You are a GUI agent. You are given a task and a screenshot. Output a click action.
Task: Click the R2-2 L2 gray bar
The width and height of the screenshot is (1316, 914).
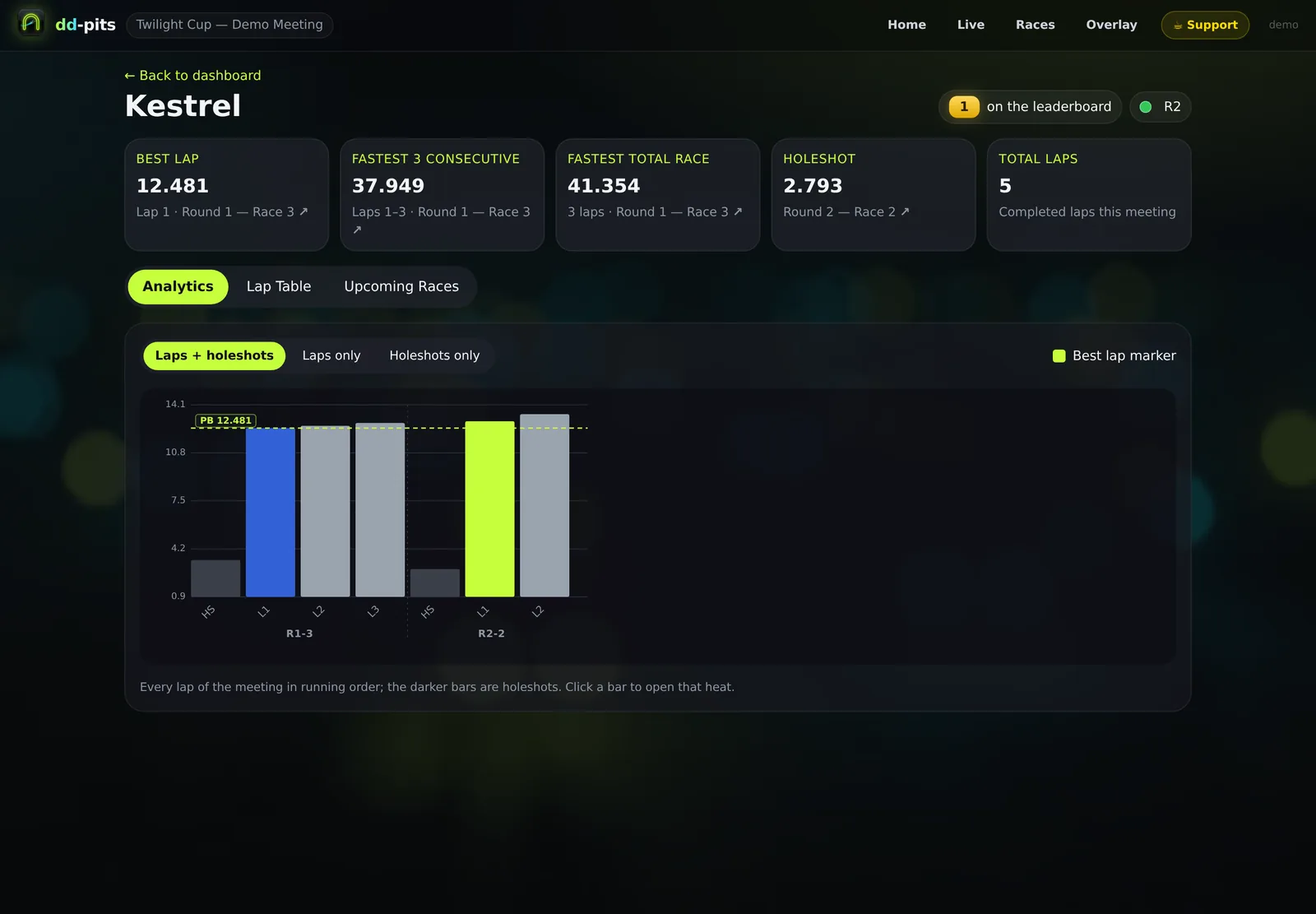544,505
